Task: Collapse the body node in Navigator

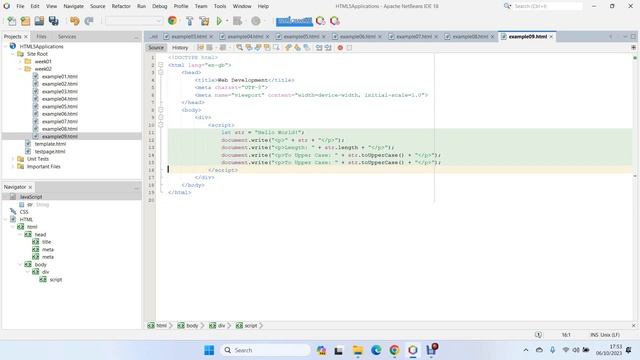Action: (20, 265)
